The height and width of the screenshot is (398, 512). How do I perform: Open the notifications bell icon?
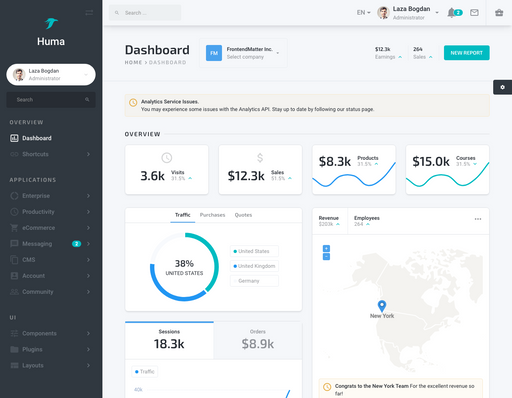[x=451, y=13]
